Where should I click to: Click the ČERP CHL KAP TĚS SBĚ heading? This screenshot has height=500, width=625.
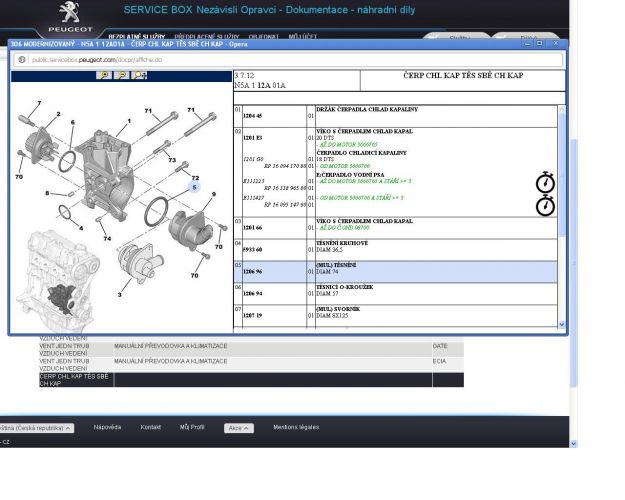click(463, 75)
